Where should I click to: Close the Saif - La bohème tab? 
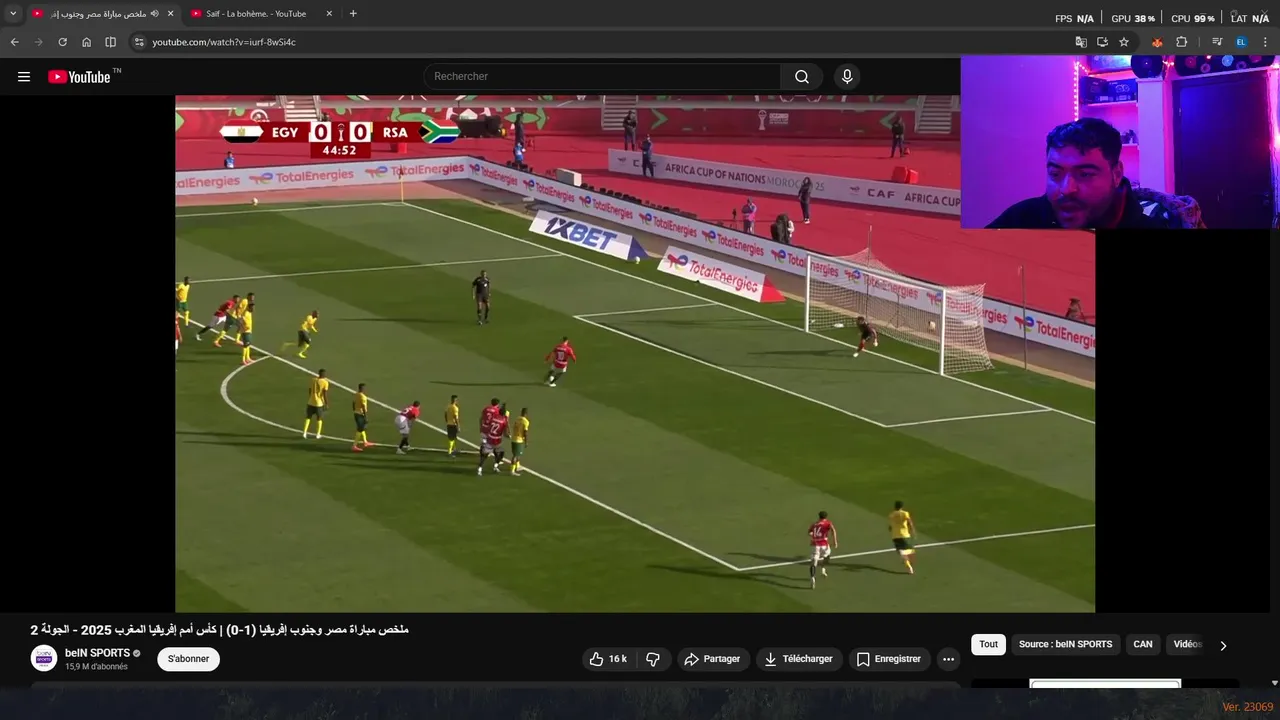coord(329,14)
